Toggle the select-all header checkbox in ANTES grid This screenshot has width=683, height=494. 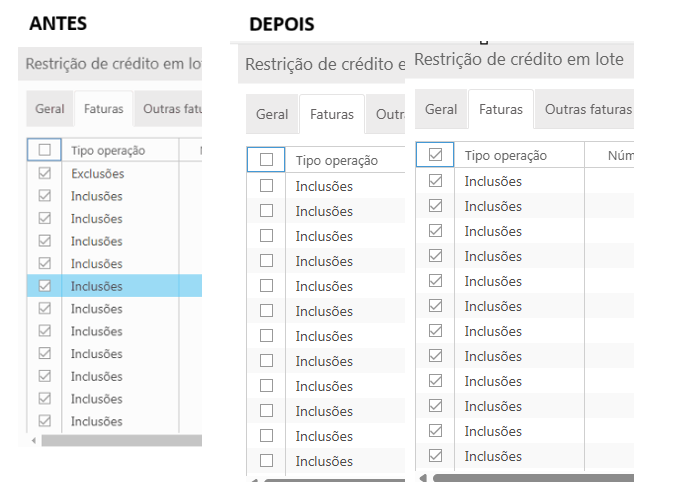coord(44,150)
